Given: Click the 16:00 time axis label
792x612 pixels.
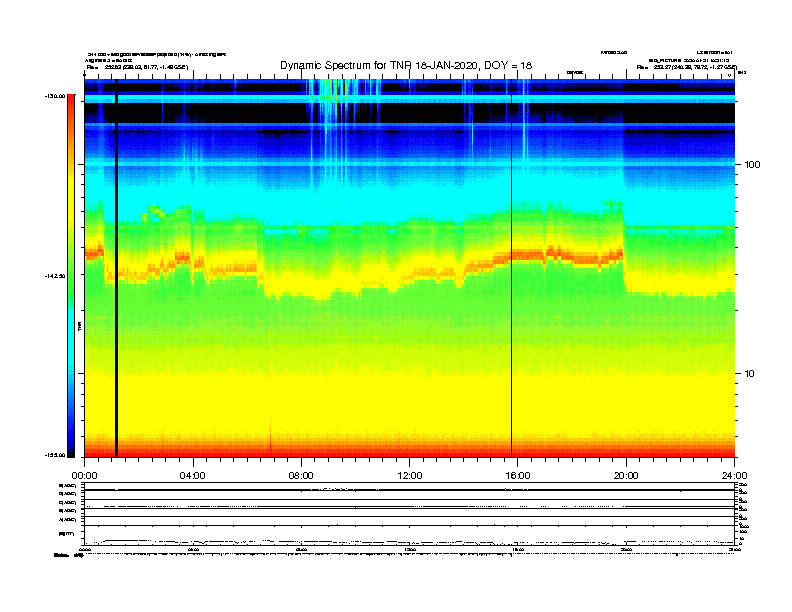Looking at the screenshot, I should point(518,476).
